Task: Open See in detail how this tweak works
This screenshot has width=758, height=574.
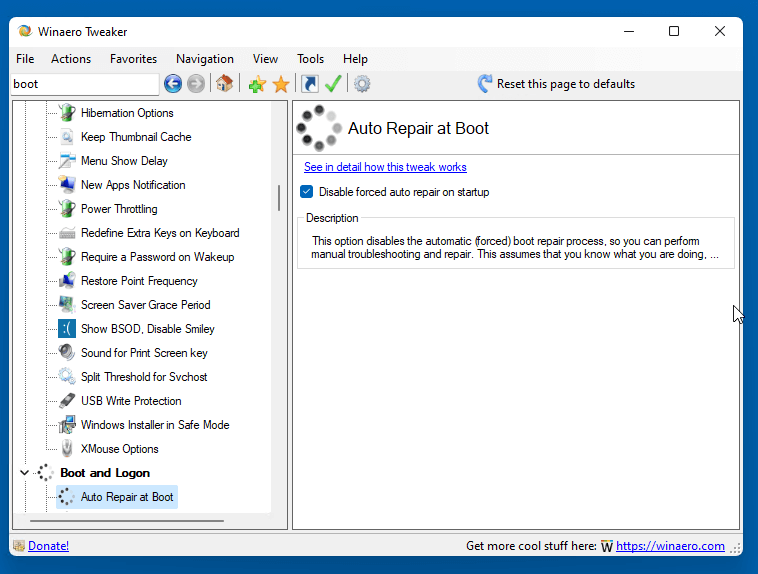Action: pos(385,167)
